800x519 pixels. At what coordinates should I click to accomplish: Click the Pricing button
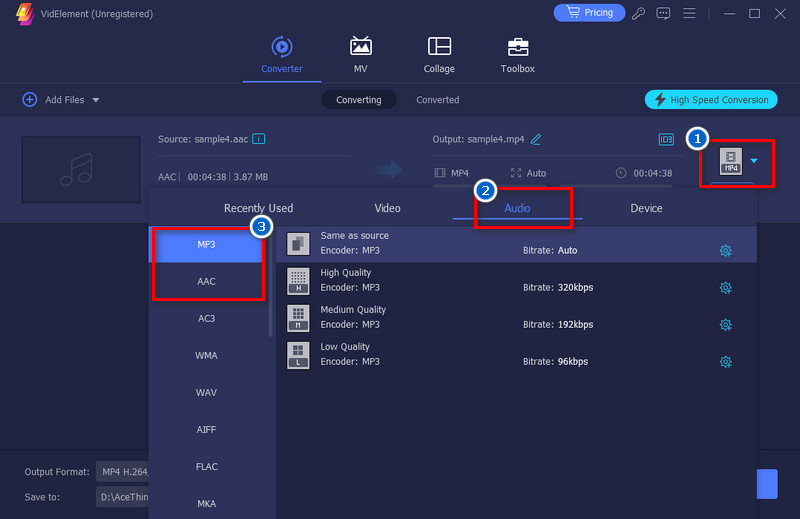click(x=589, y=13)
